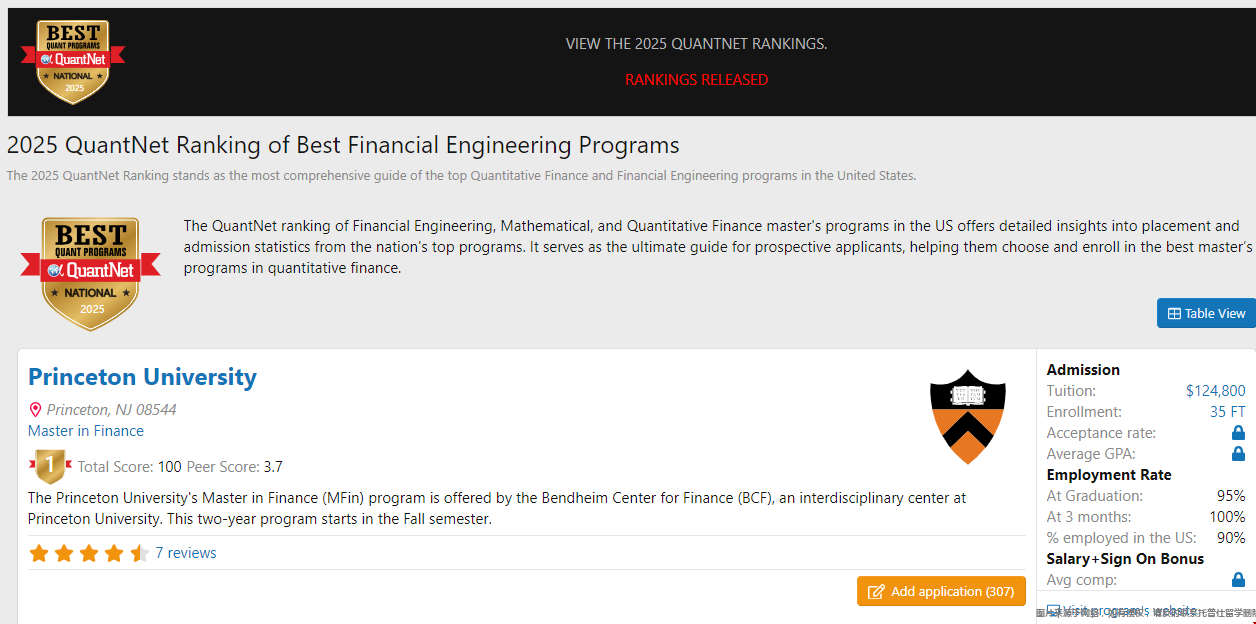
Task: Click the large gold Best Quant Programs badge
Action: 91,274
